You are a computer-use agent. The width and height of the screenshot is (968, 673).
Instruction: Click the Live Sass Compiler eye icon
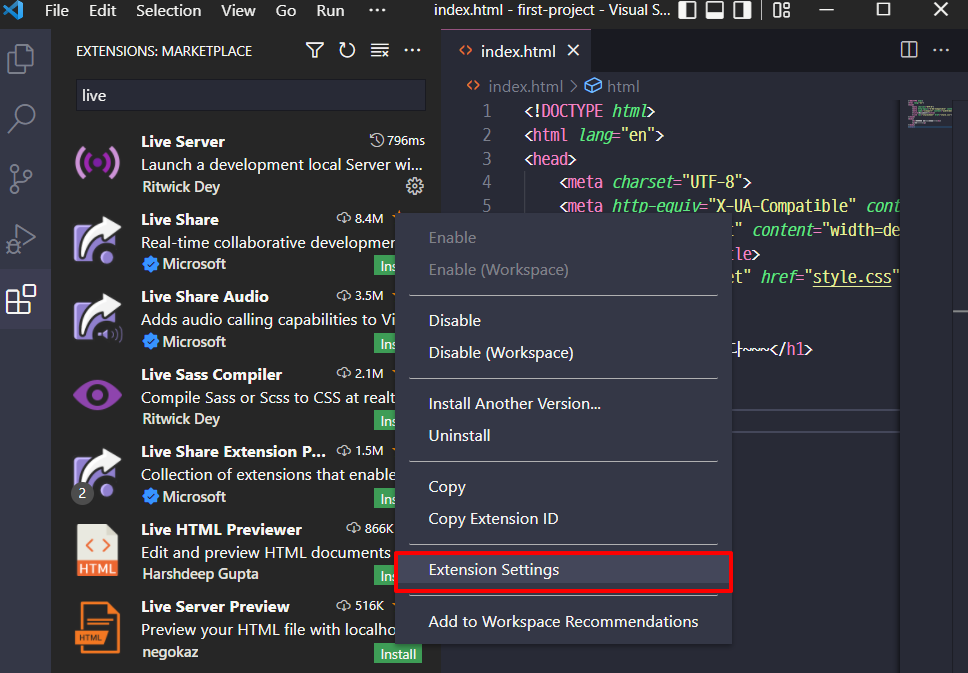97,395
